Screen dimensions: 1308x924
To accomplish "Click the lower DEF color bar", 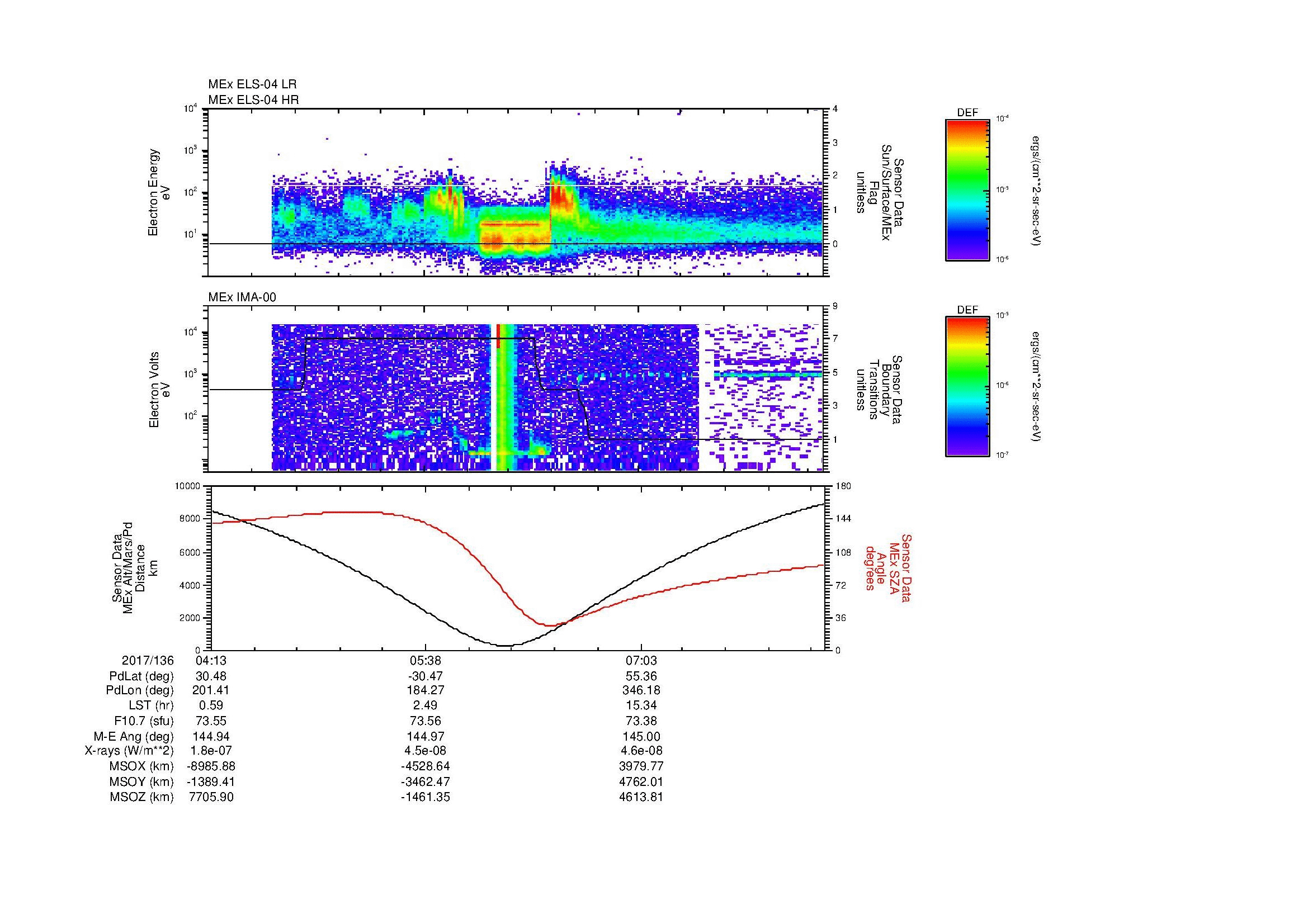I will (967, 387).
